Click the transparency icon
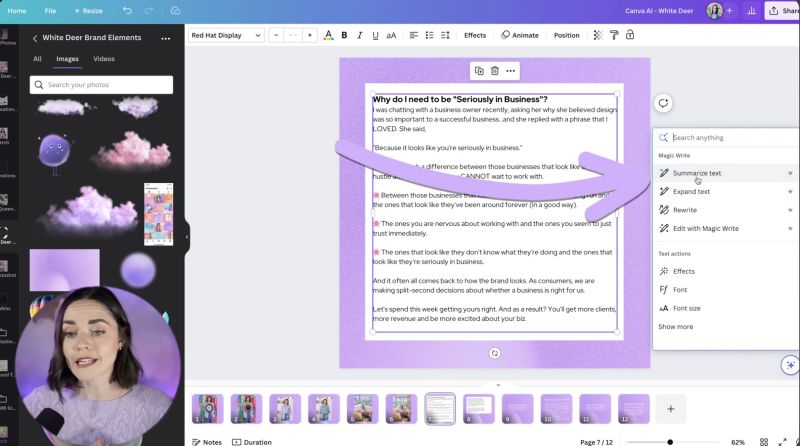 pos(598,35)
